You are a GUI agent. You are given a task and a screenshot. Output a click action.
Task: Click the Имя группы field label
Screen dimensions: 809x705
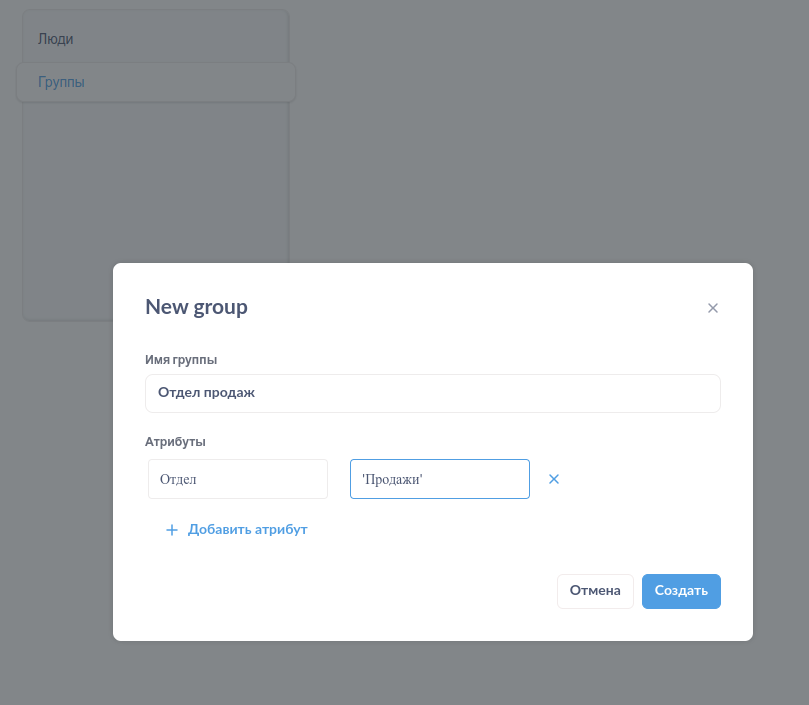click(181, 360)
